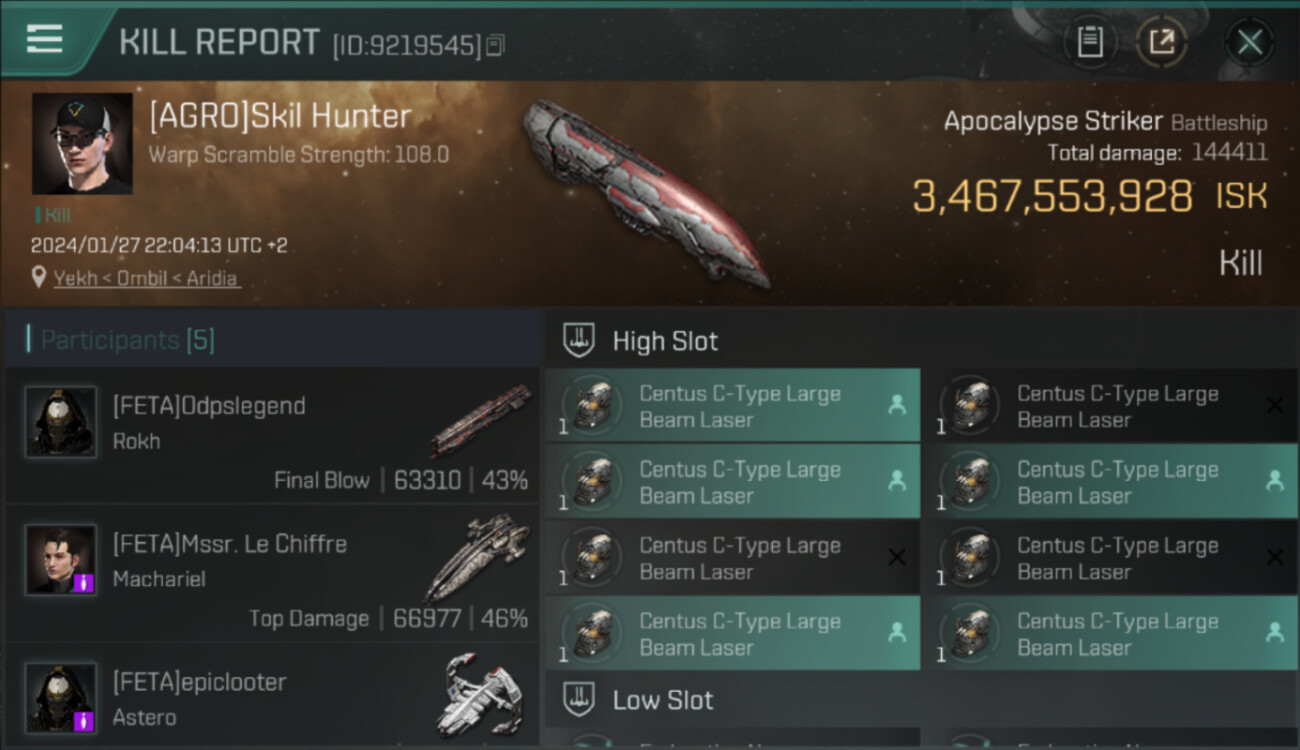1300x750 pixels.
Task: Copy the kill report ID
Action: pyautogui.click(x=496, y=45)
